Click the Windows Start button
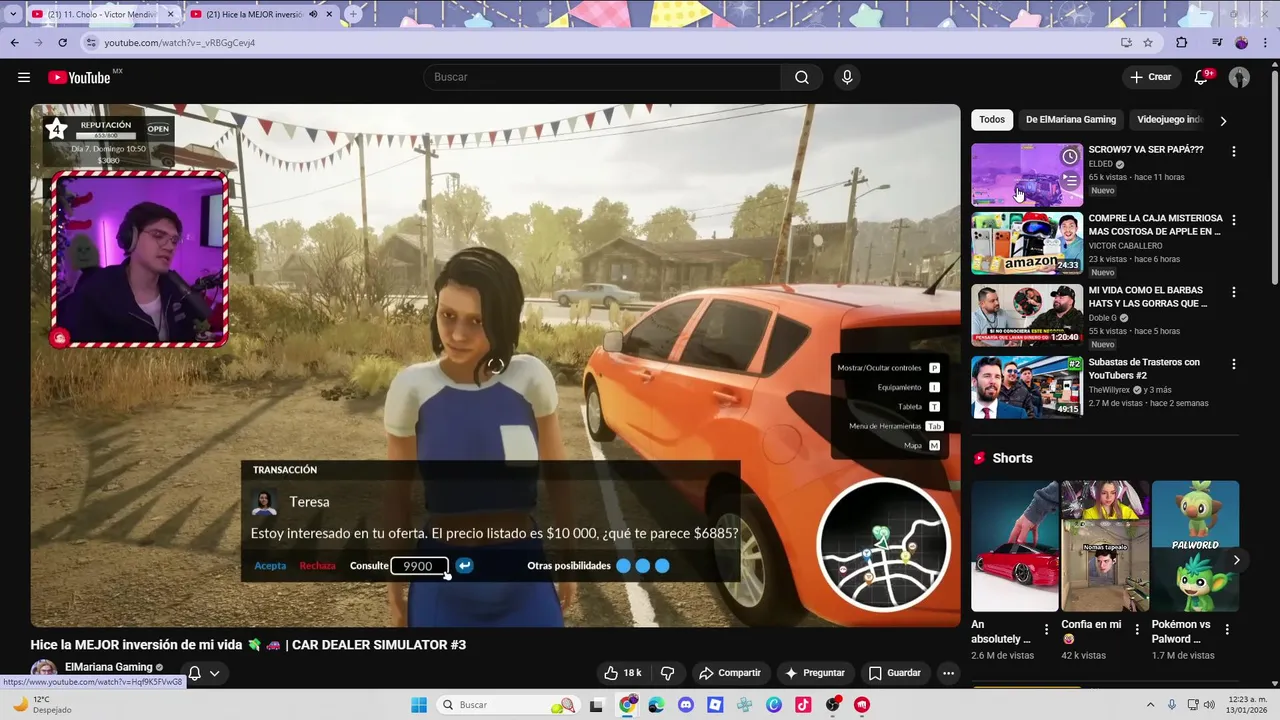Image resolution: width=1280 pixels, height=720 pixels. (419, 705)
